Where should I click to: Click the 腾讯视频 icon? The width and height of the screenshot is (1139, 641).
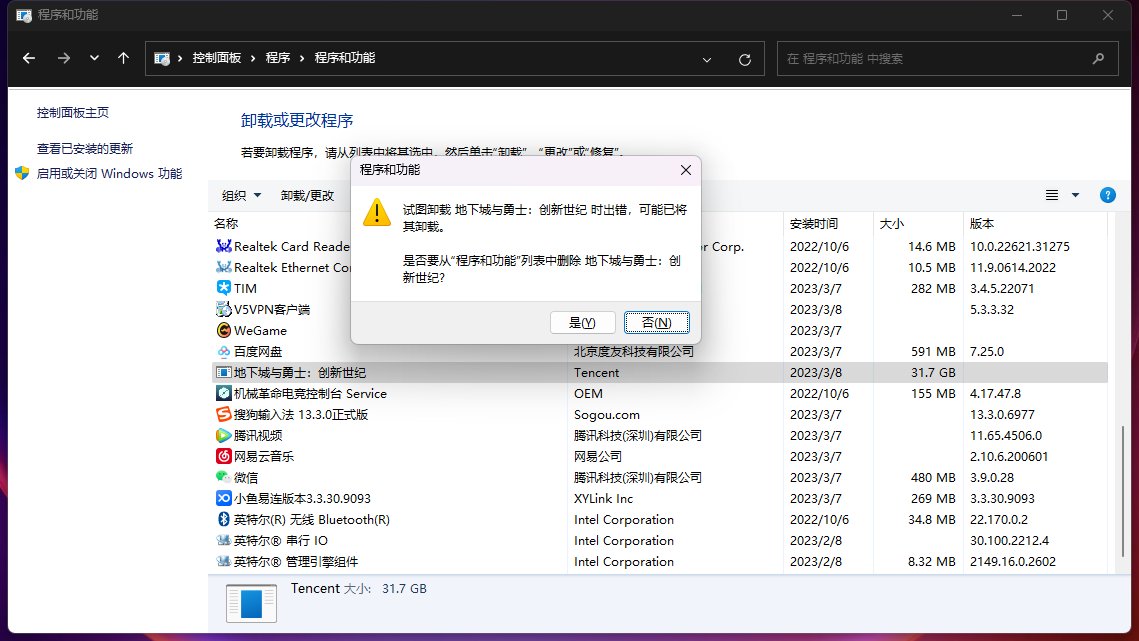(x=224, y=435)
